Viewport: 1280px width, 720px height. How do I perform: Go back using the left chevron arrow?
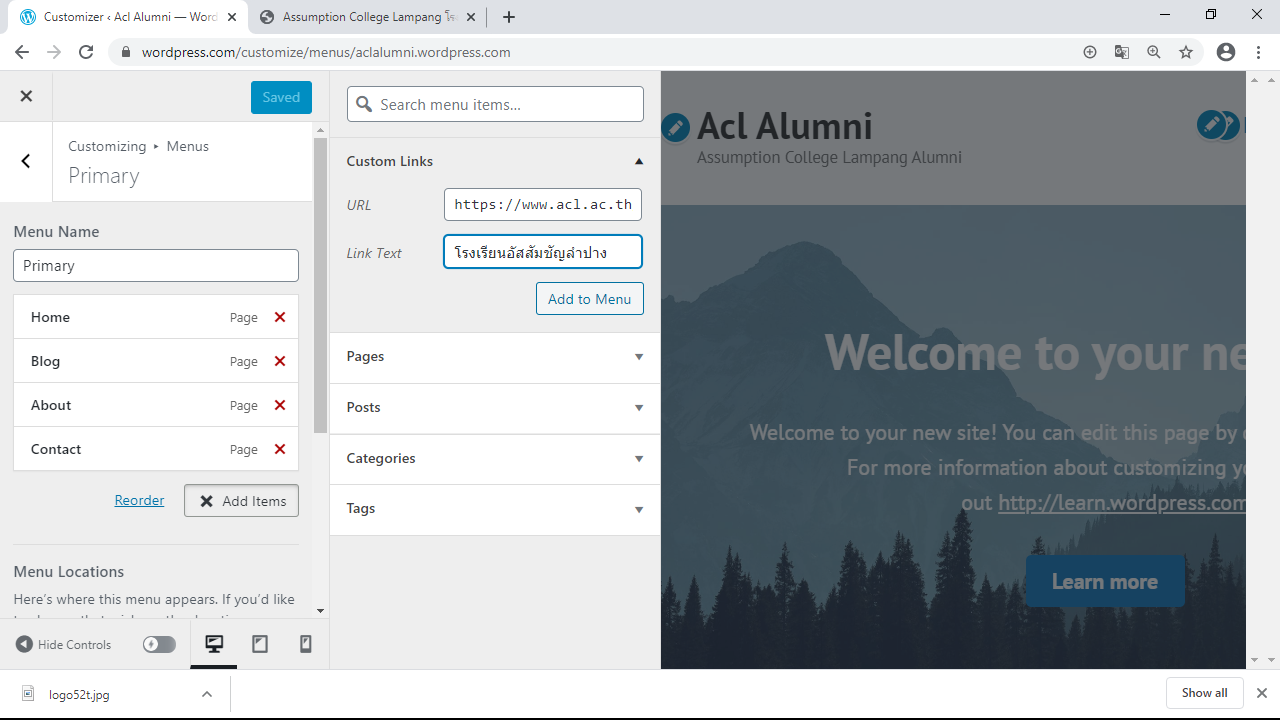[x=26, y=161]
